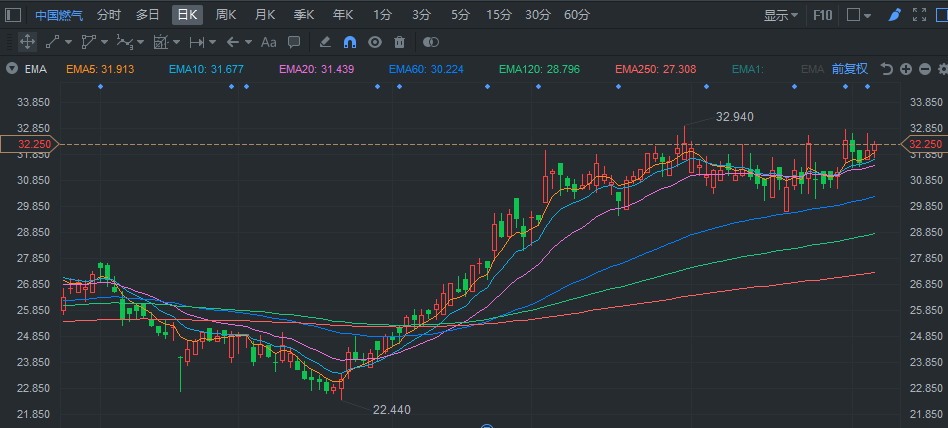
Task: Click EMA120: 28.796 legend value
Action: pyautogui.click(x=539, y=70)
